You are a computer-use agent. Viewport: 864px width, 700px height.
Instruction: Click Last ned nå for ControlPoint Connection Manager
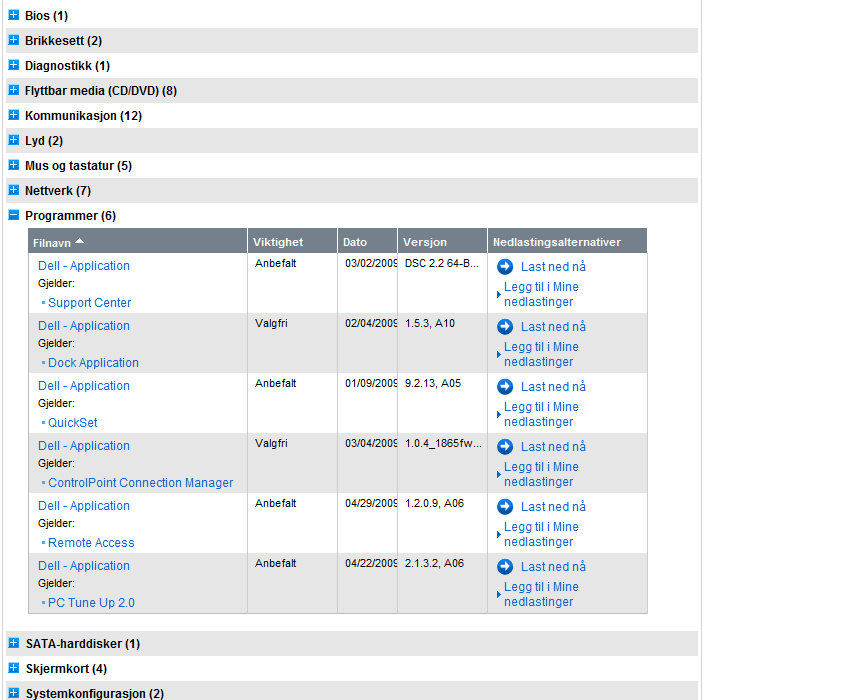coord(553,447)
